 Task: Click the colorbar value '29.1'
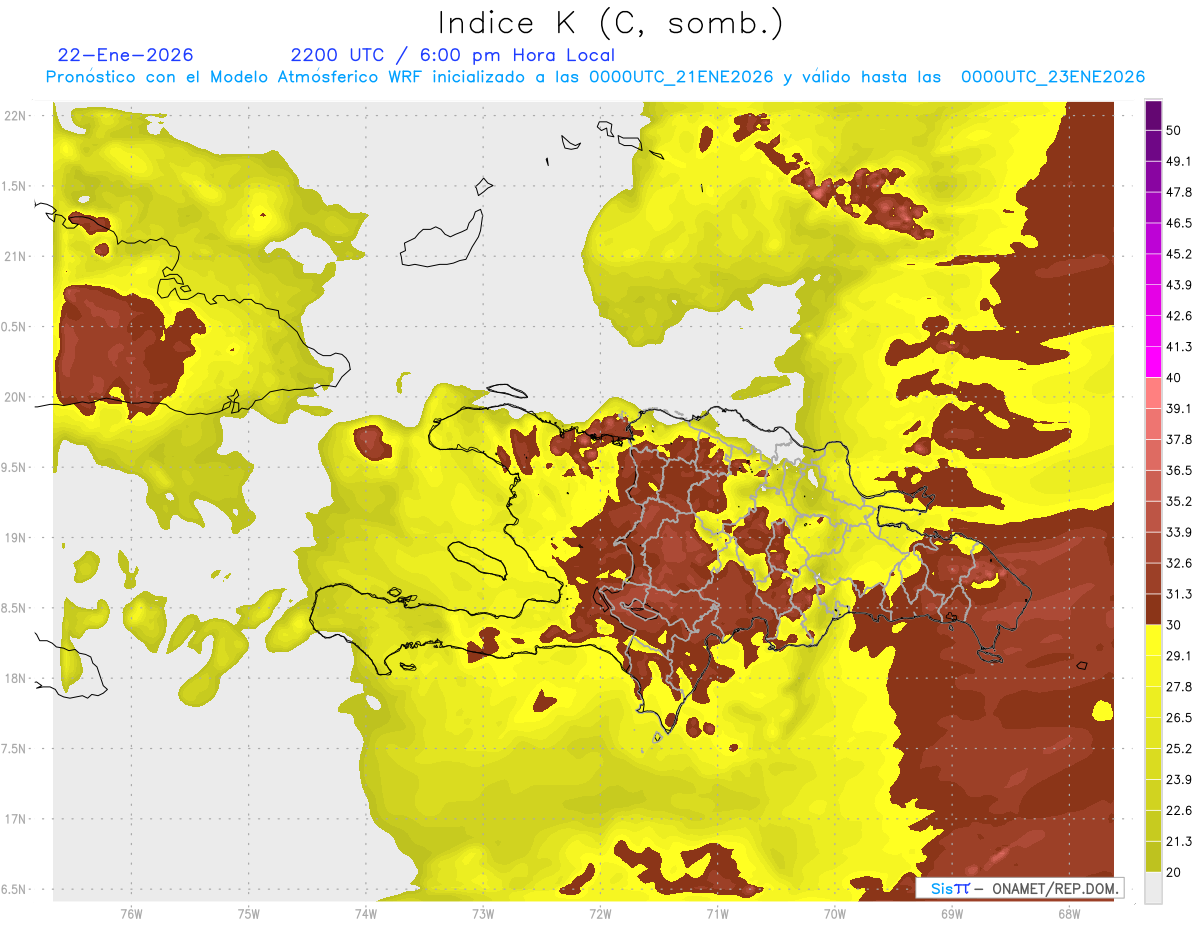pos(1179,655)
